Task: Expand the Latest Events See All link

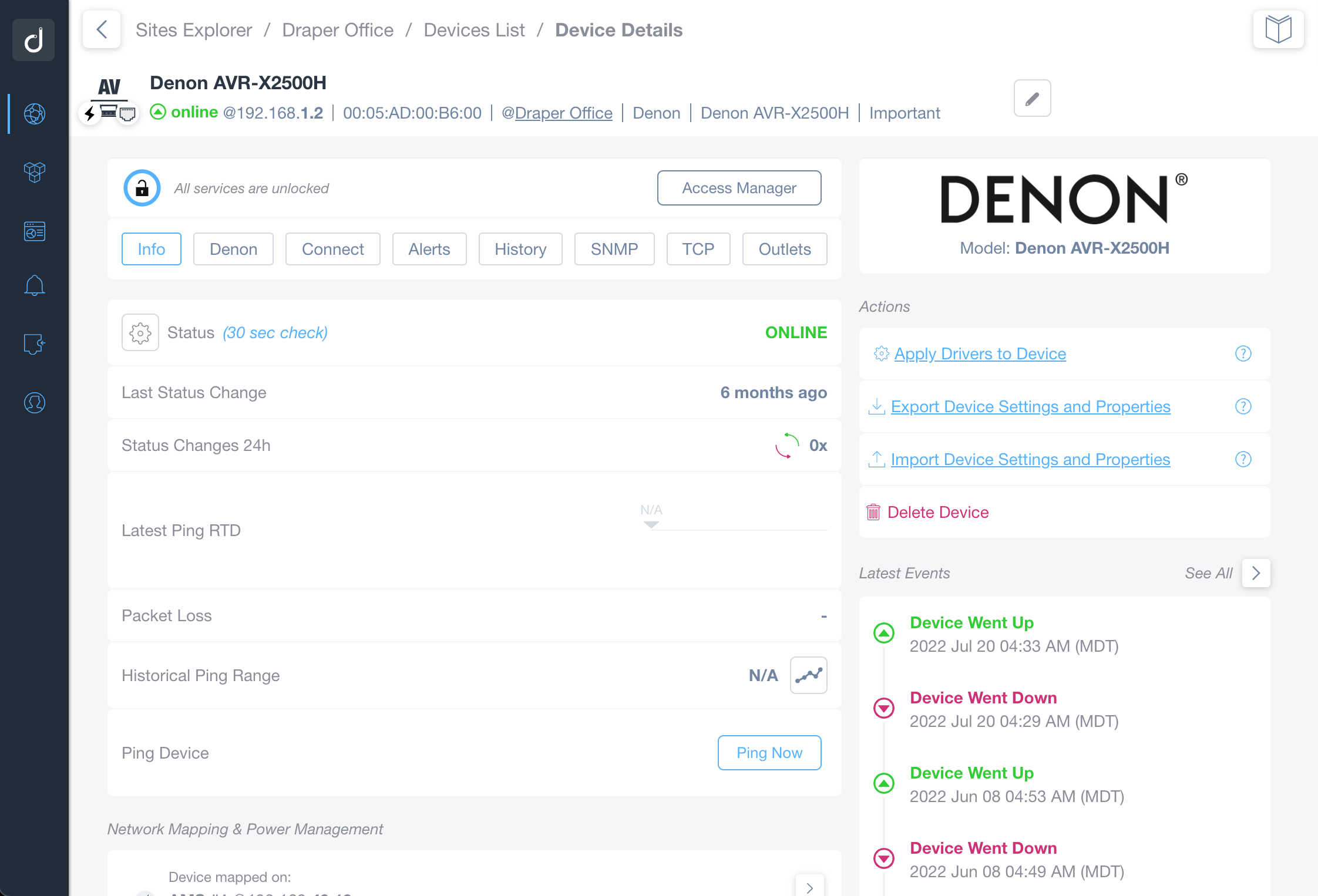Action: pos(1257,573)
